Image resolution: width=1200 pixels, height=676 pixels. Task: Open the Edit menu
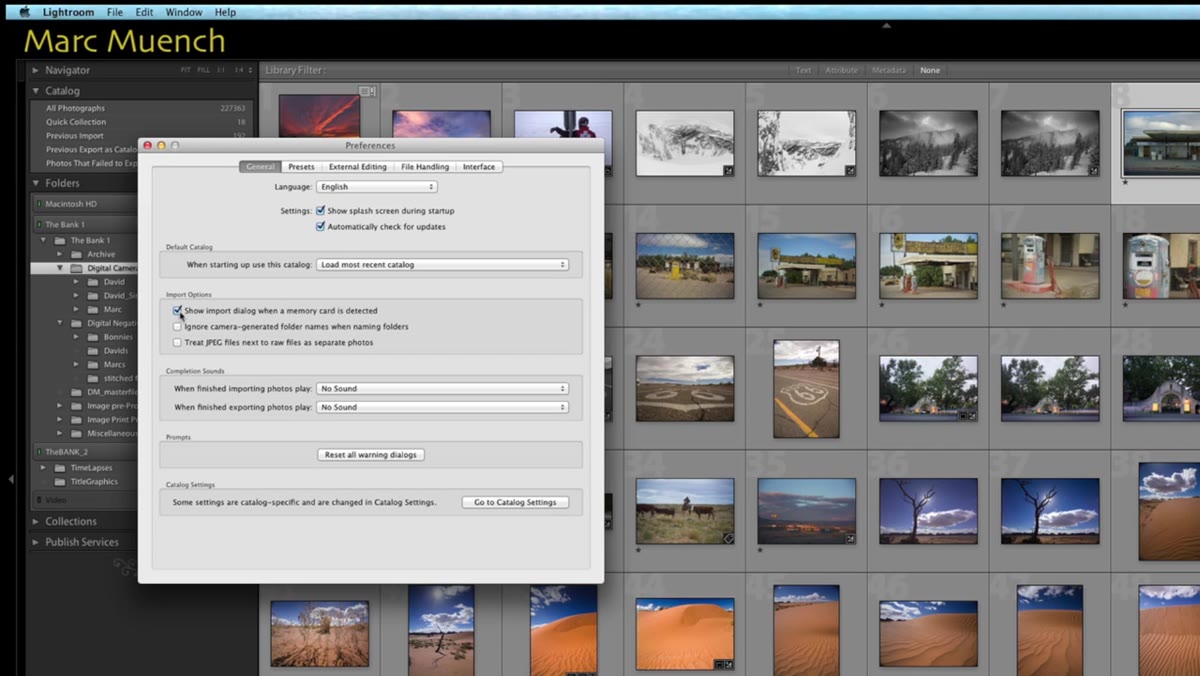click(145, 12)
